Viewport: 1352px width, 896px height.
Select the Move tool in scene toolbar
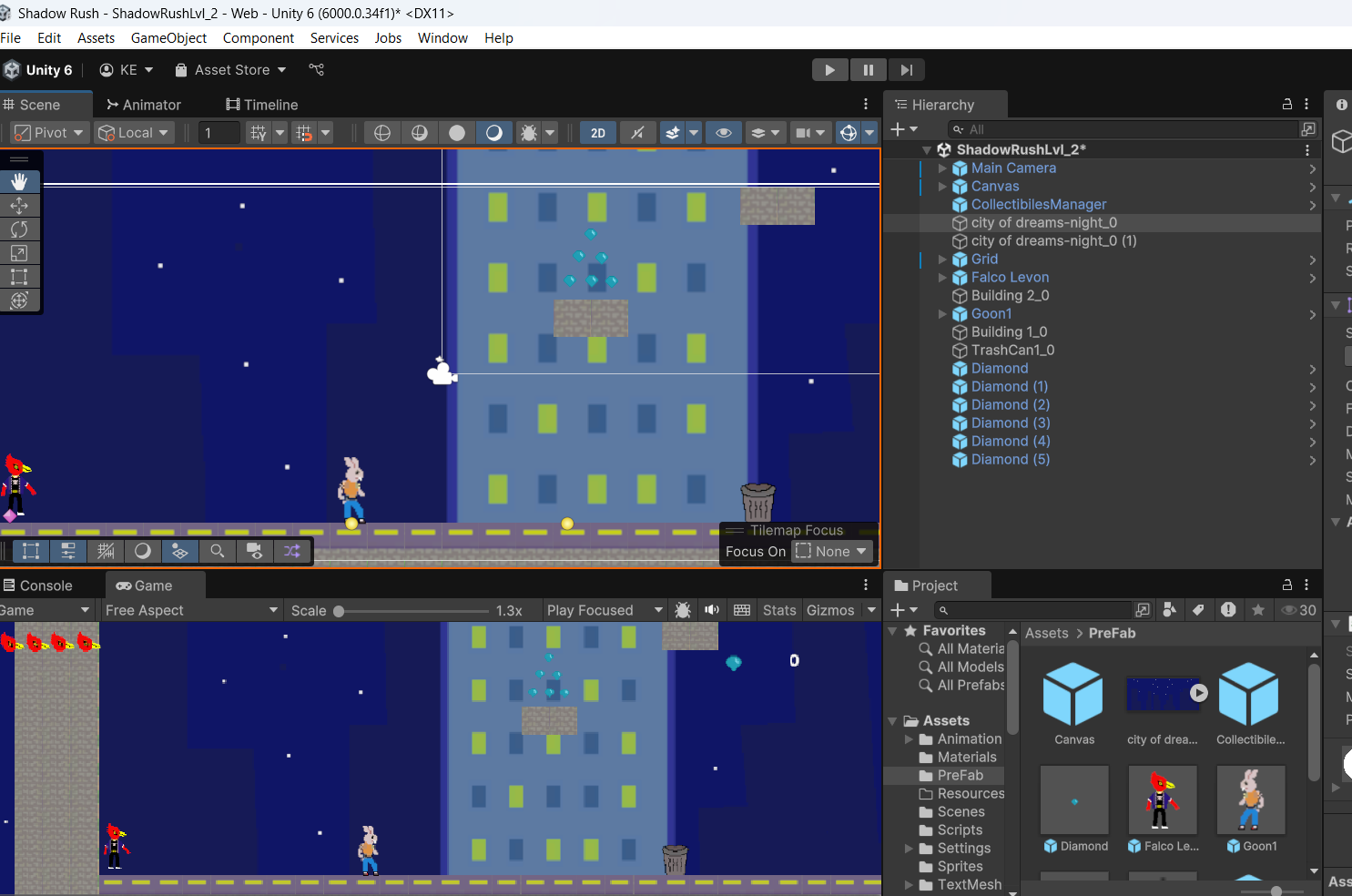[x=19, y=206]
